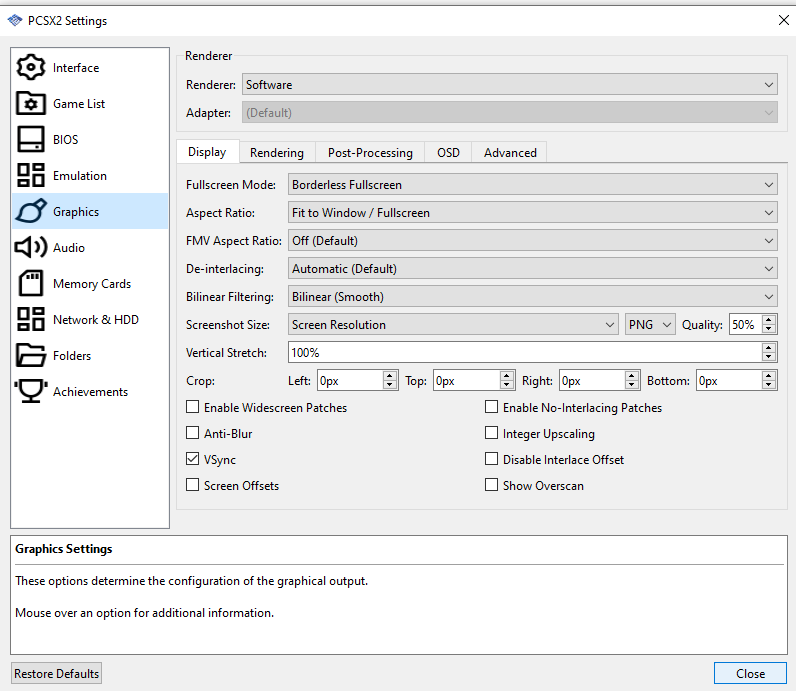Open the Advanced tab
796x691 pixels.
(x=510, y=152)
